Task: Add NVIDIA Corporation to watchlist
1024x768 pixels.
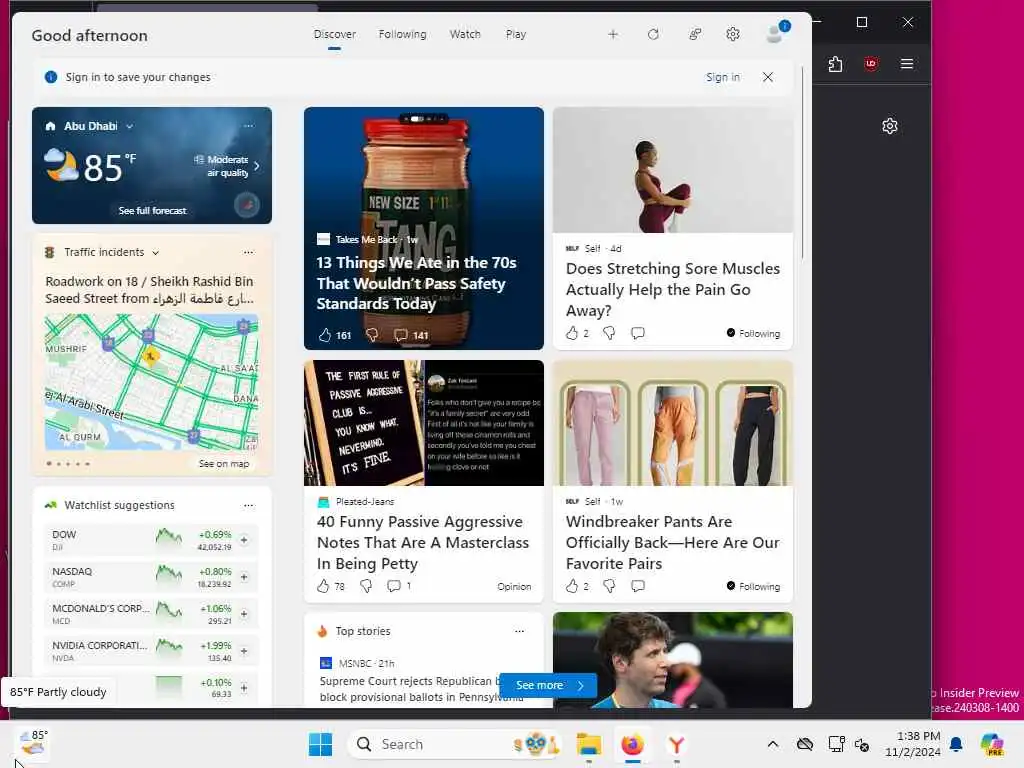Action: click(x=244, y=651)
